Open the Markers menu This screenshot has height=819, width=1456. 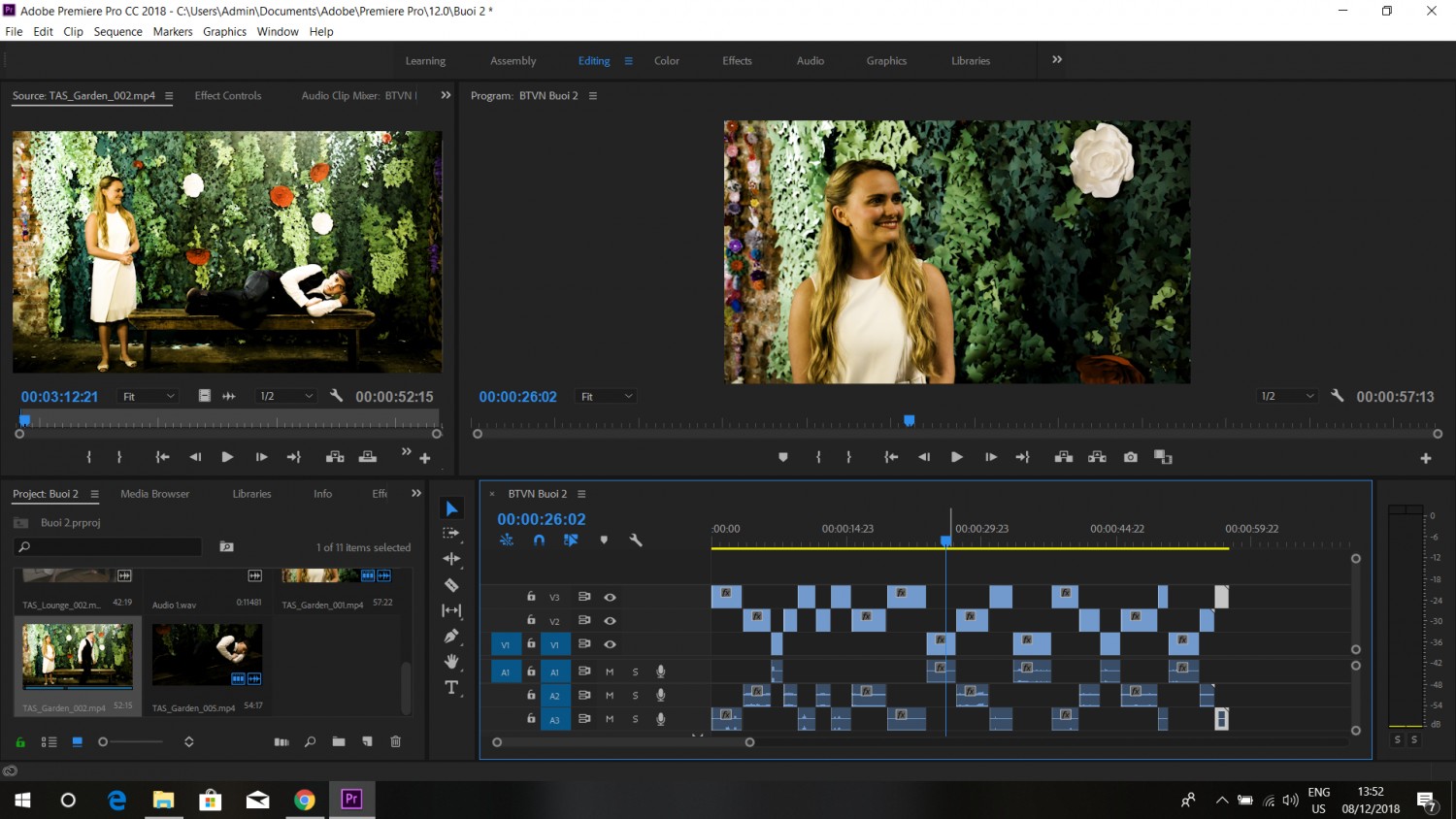173,31
